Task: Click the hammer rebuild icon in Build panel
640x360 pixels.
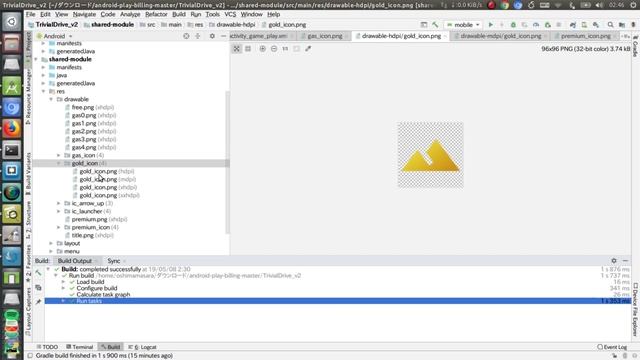Action: coord(38,272)
